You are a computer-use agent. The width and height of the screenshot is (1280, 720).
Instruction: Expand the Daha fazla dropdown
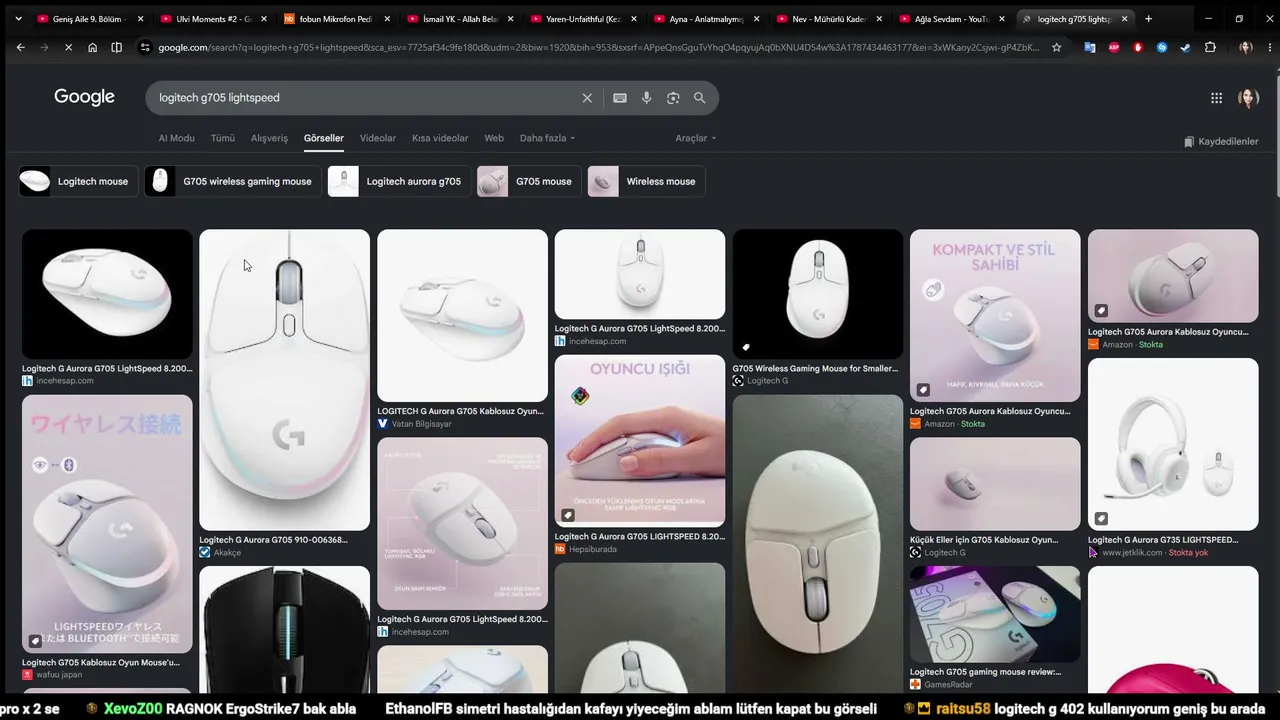point(547,138)
